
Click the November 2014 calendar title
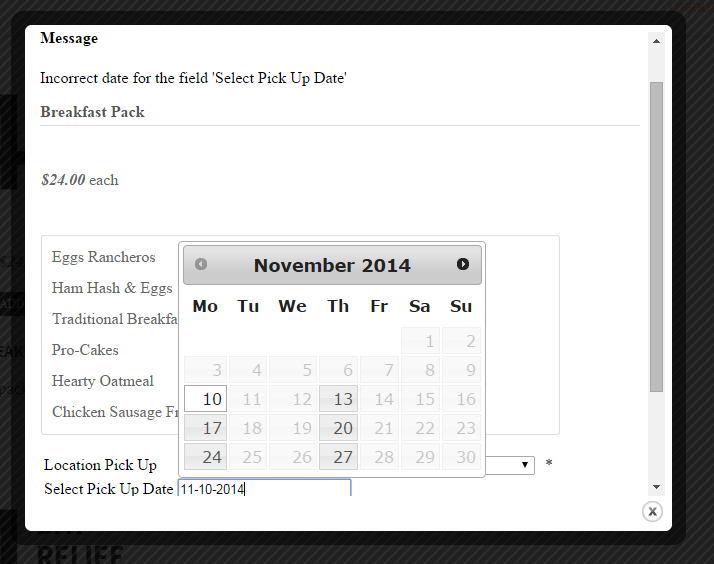pos(332,265)
